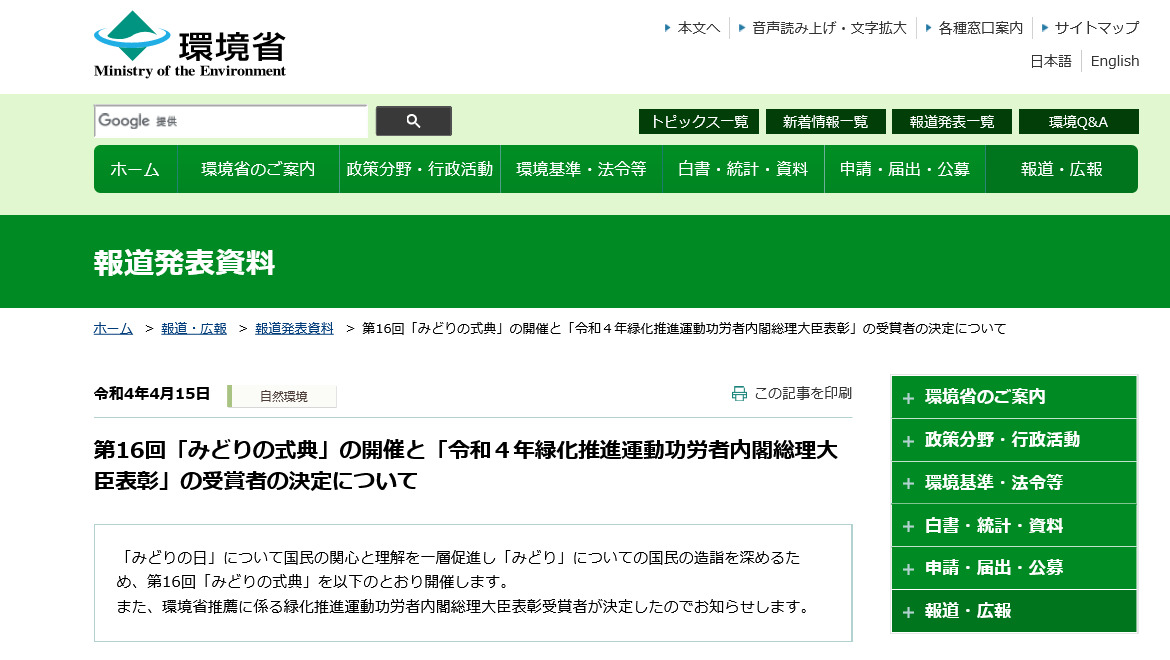Click inside the Google search input box
The width and height of the screenshot is (1170, 660).
pos(230,120)
